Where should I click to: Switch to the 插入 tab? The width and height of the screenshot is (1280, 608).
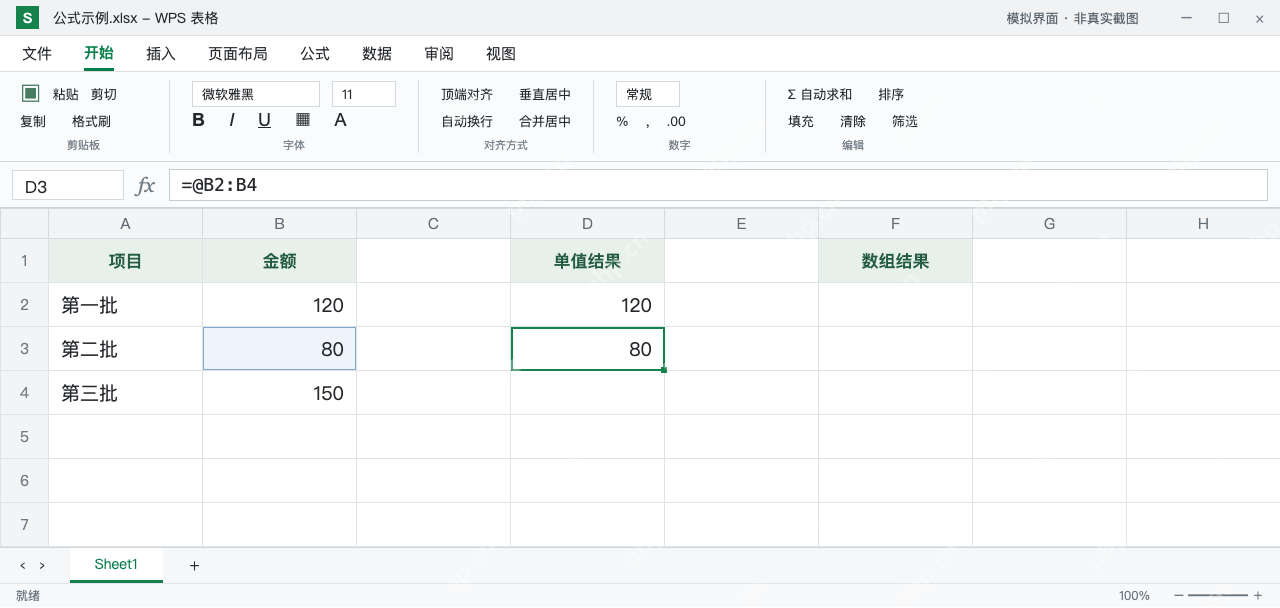click(161, 54)
